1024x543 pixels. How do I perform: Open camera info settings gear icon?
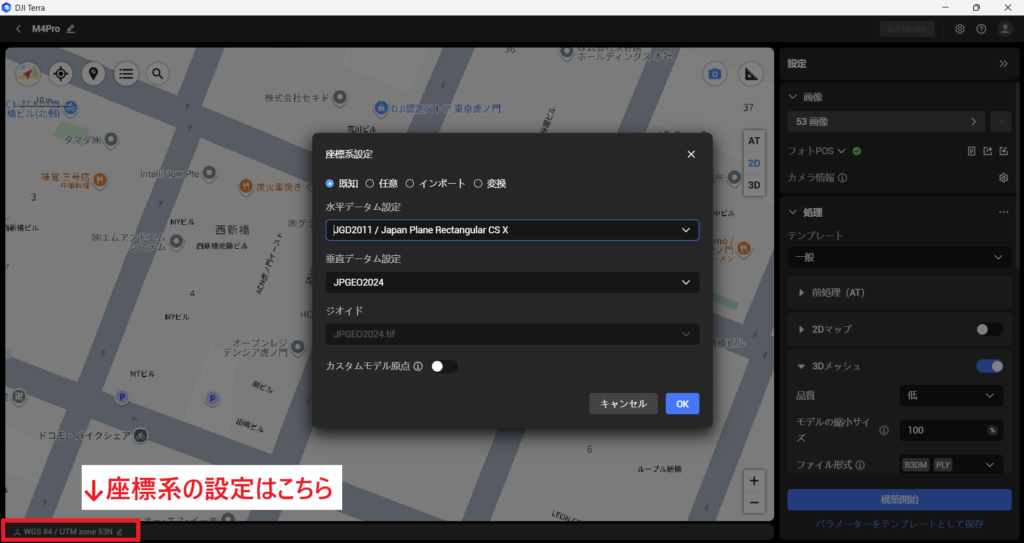coord(1003,178)
